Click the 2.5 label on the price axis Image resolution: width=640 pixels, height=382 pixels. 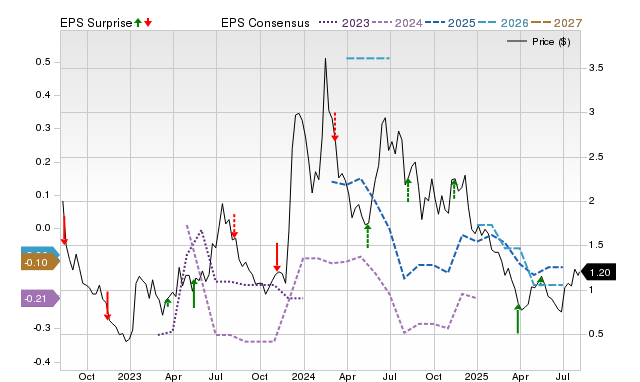(x=596, y=157)
